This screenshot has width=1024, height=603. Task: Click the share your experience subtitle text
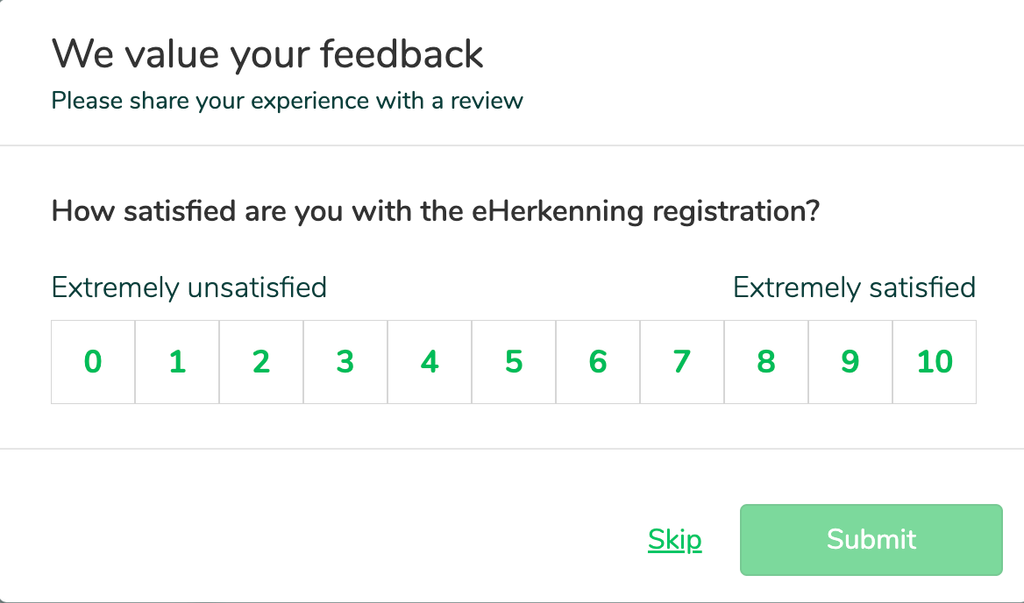287,101
